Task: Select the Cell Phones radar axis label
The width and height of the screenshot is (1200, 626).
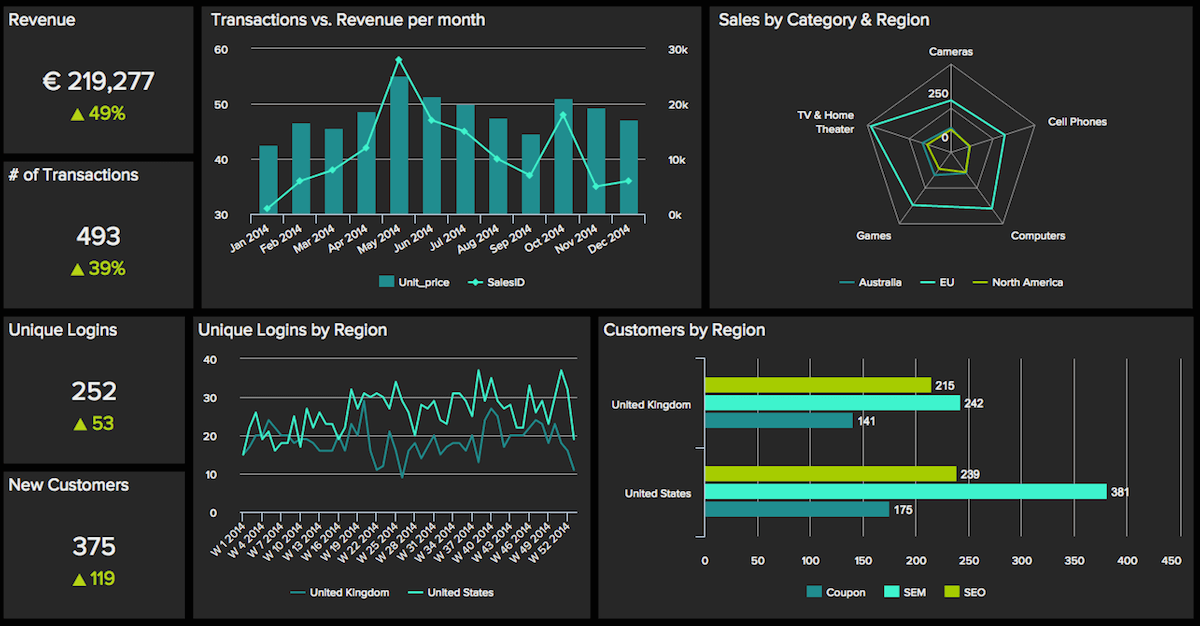Action: click(1077, 122)
